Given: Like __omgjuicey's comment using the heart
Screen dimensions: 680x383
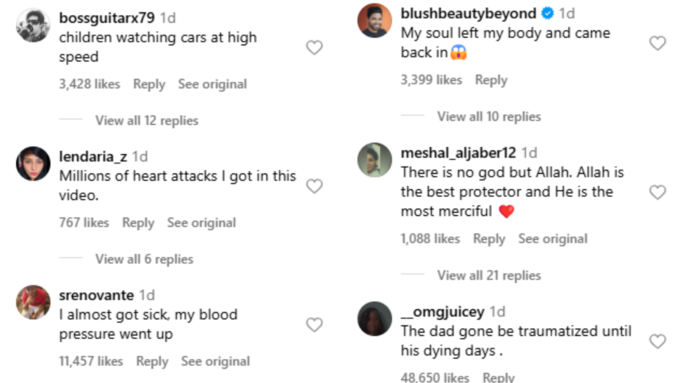Looking at the screenshot, I should (657, 341).
